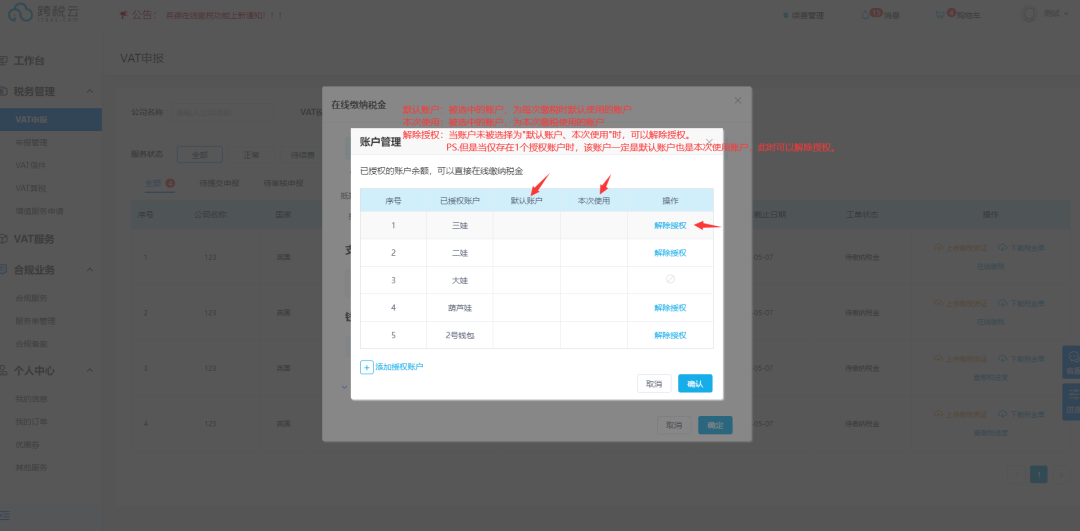Select the 全部 tab with red badge
The height and width of the screenshot is (531, 1080).
pyautogui.click(x=159, y=183)
